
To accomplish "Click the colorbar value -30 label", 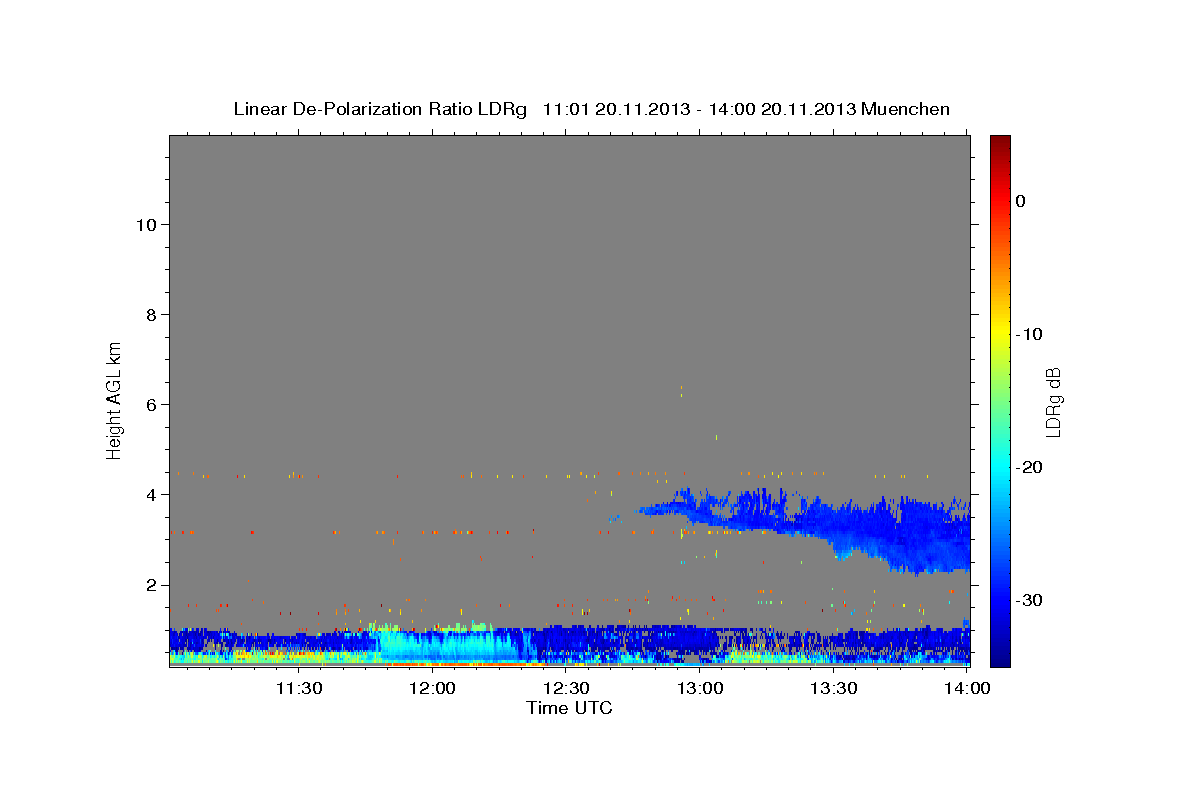I will [1030, 600].
